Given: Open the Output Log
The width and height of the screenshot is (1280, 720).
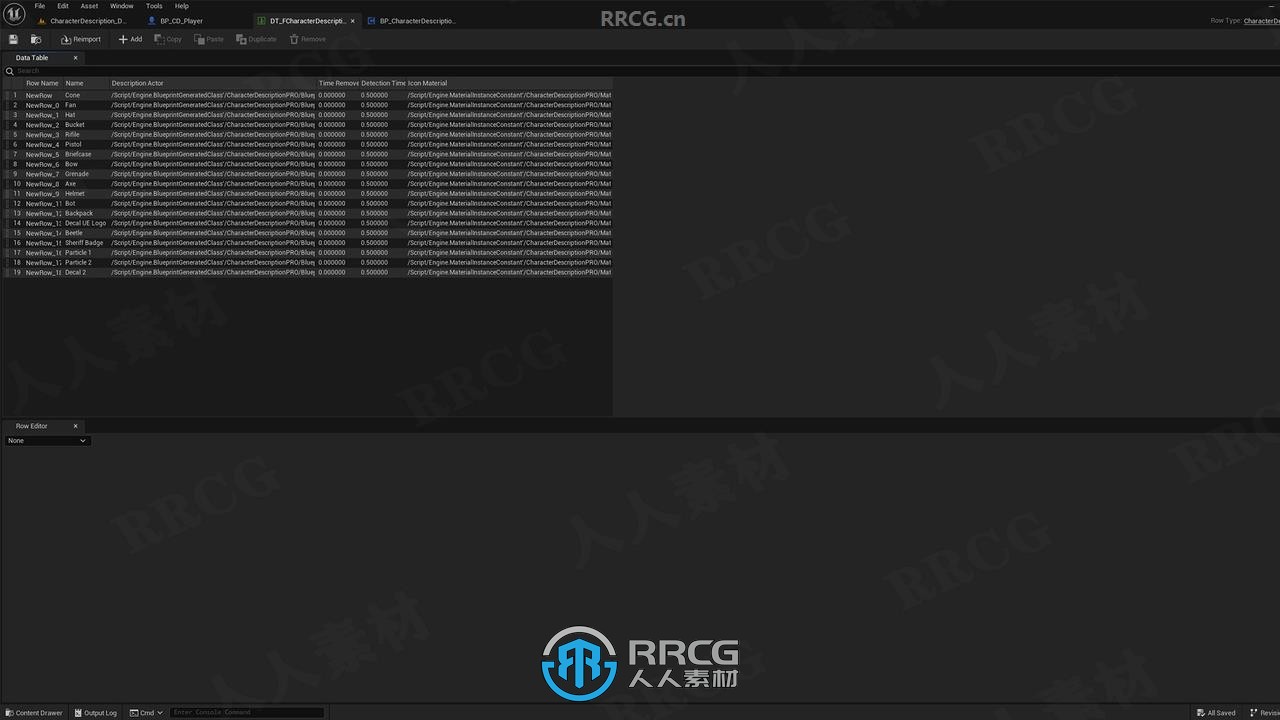Looking at the screenshot, I should [95, 713].
